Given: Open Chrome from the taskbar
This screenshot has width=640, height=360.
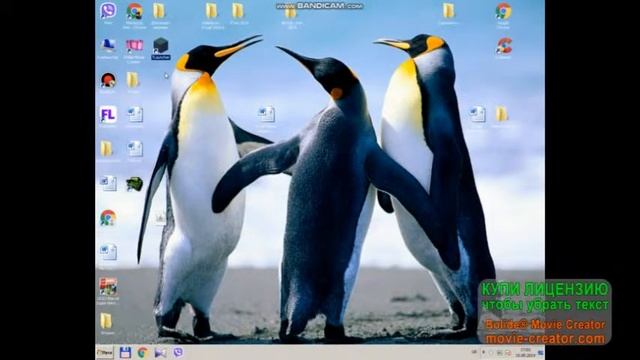Looking at the screenshot, I should click(142, 353).
